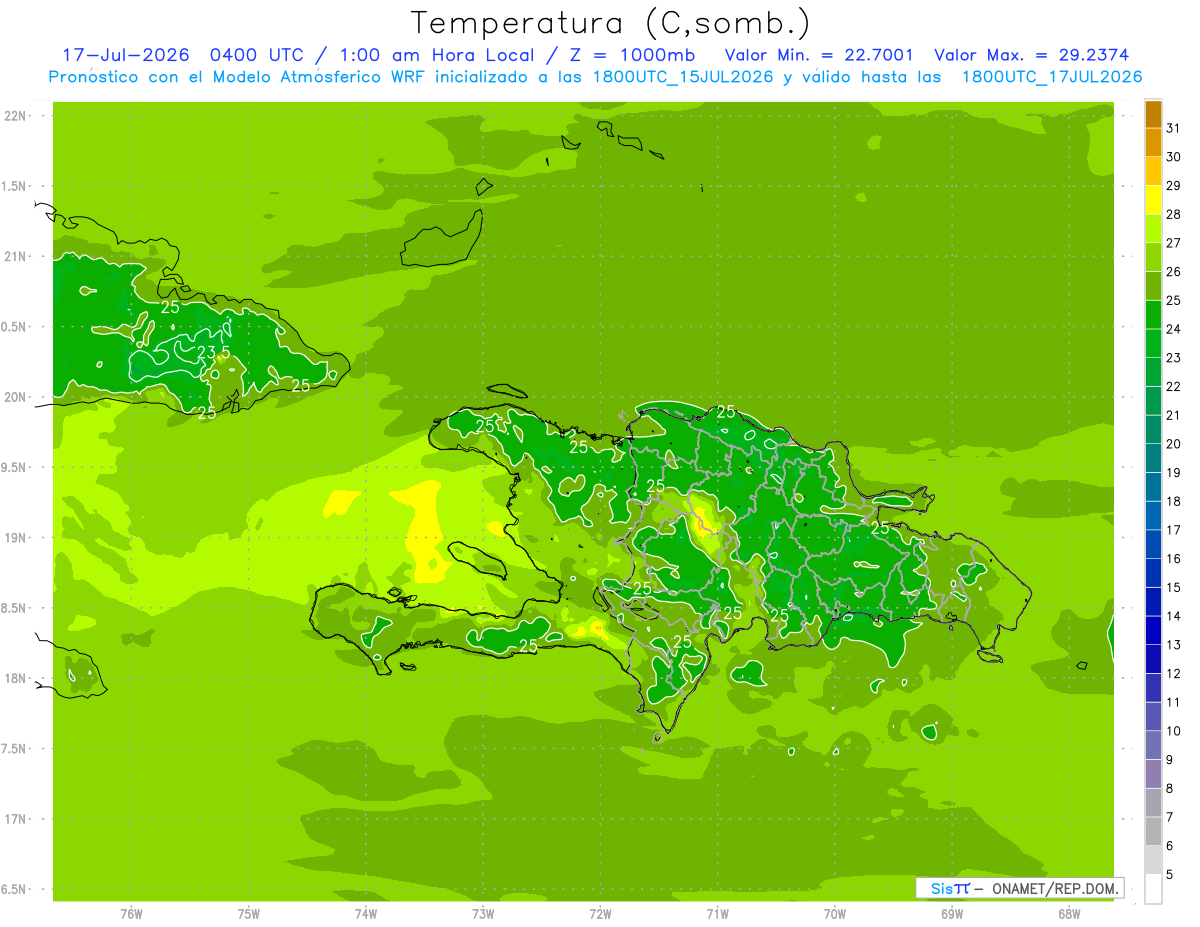Click legend value "26"
The height and width of the screenshot is (927, 1200).
coord(1174,272)
